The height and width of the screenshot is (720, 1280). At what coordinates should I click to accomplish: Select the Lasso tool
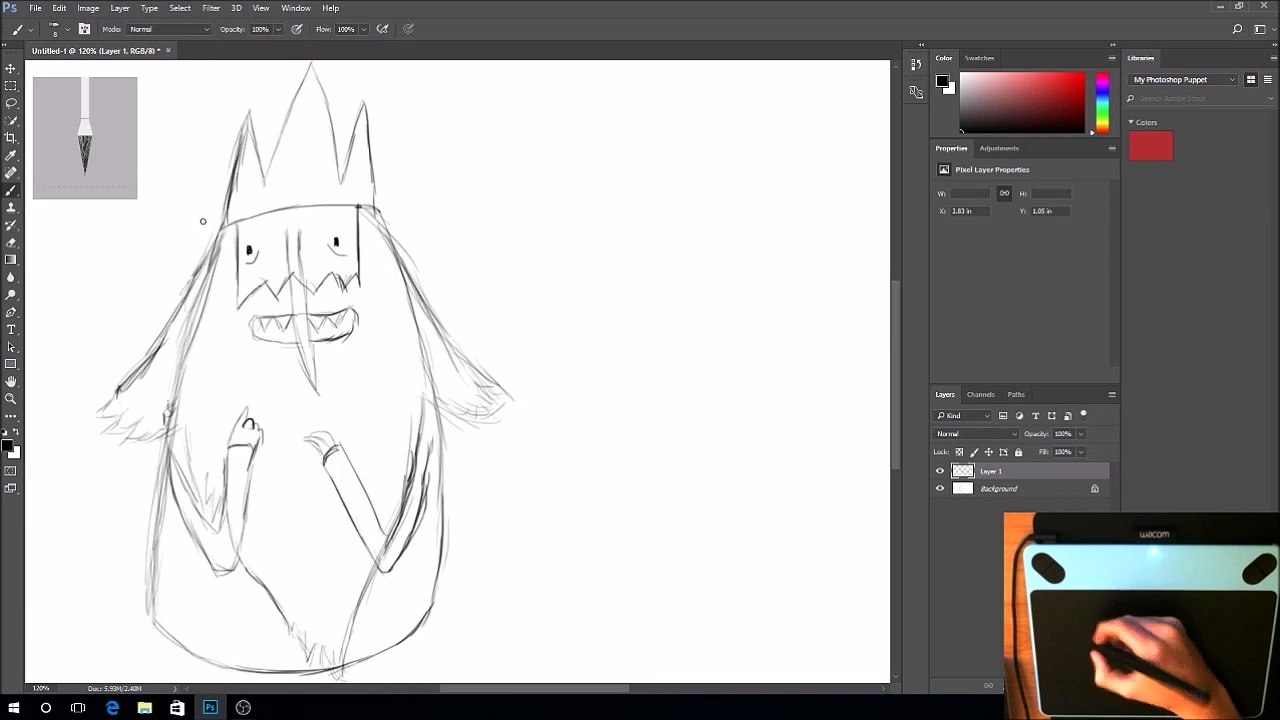tap(11, 103)
